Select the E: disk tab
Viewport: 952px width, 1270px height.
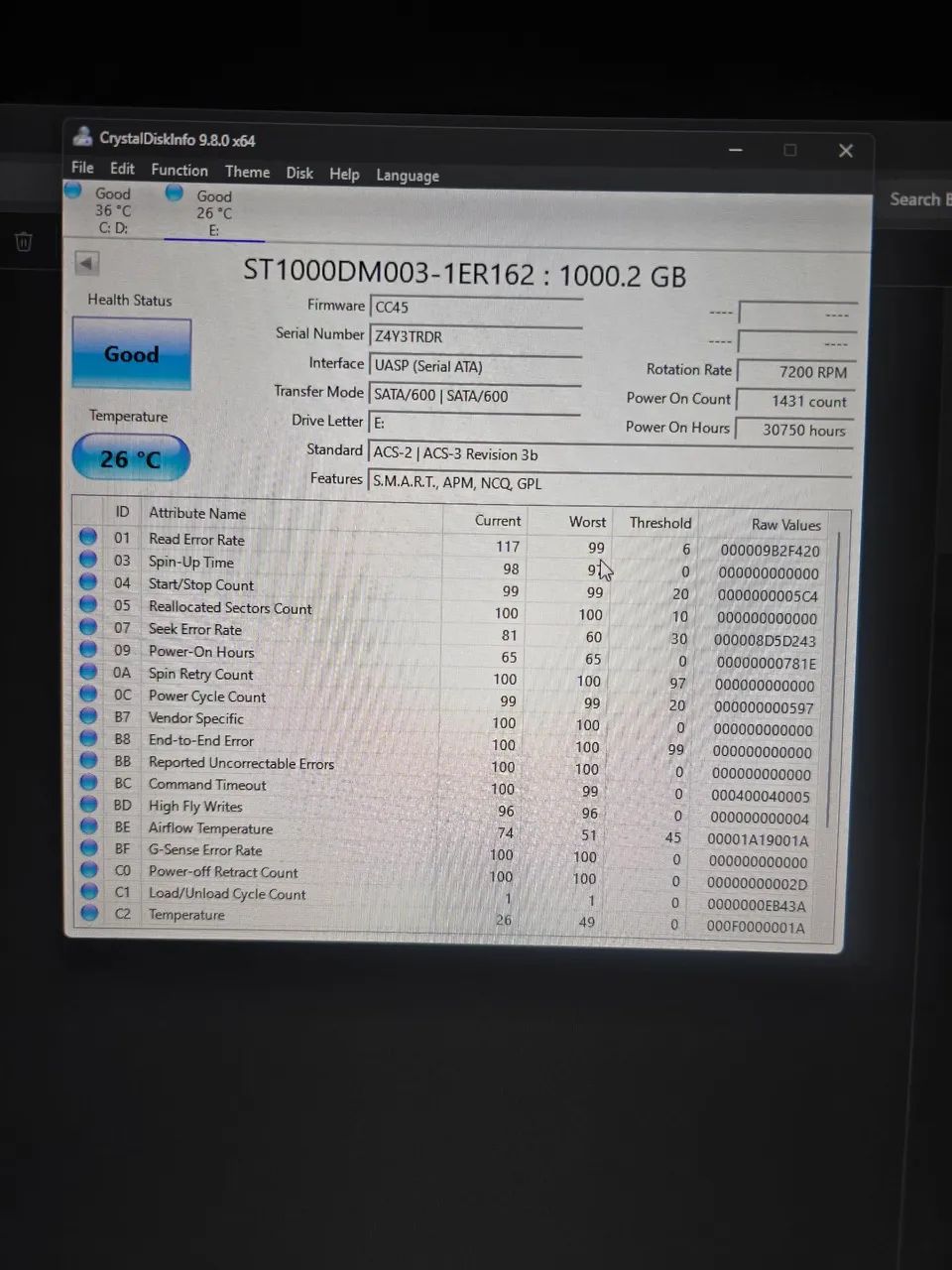click(213, 212)
